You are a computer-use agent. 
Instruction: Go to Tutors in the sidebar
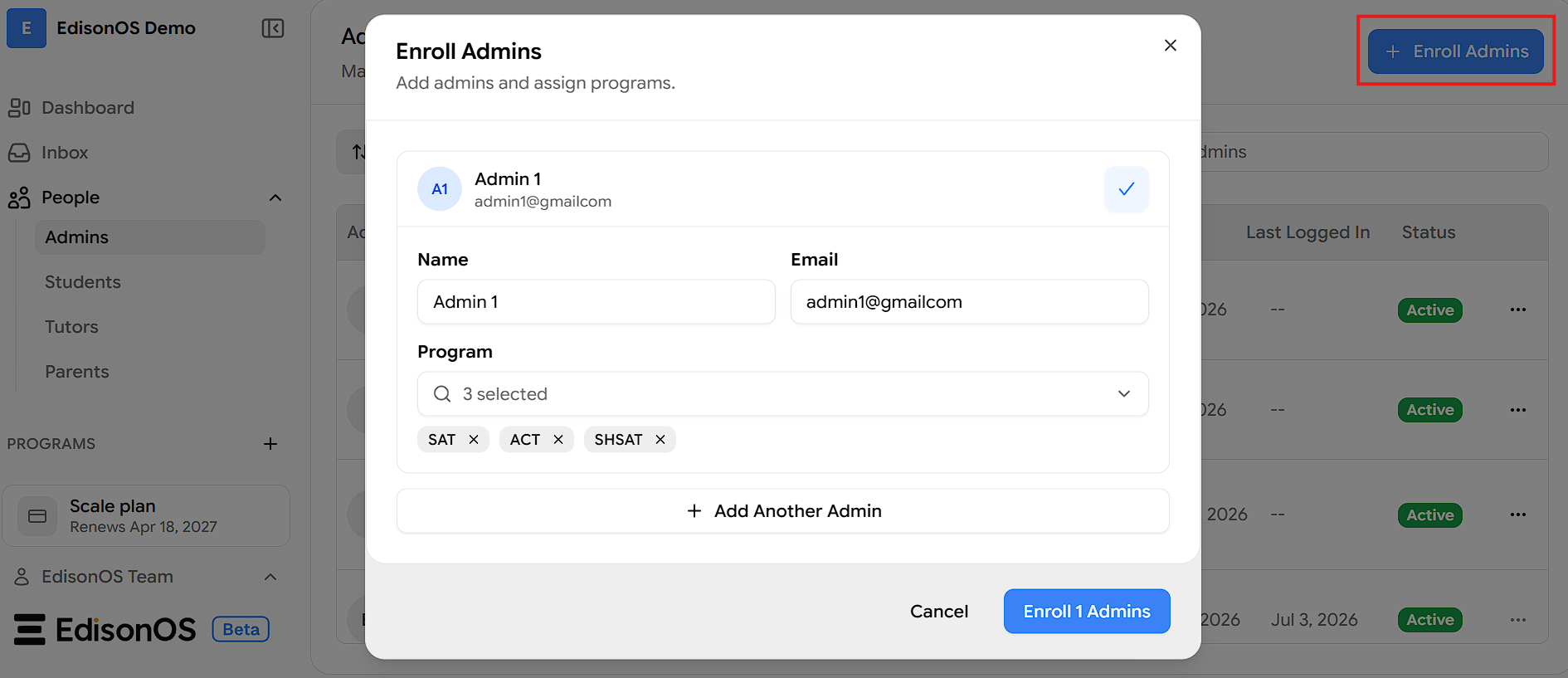71,327
